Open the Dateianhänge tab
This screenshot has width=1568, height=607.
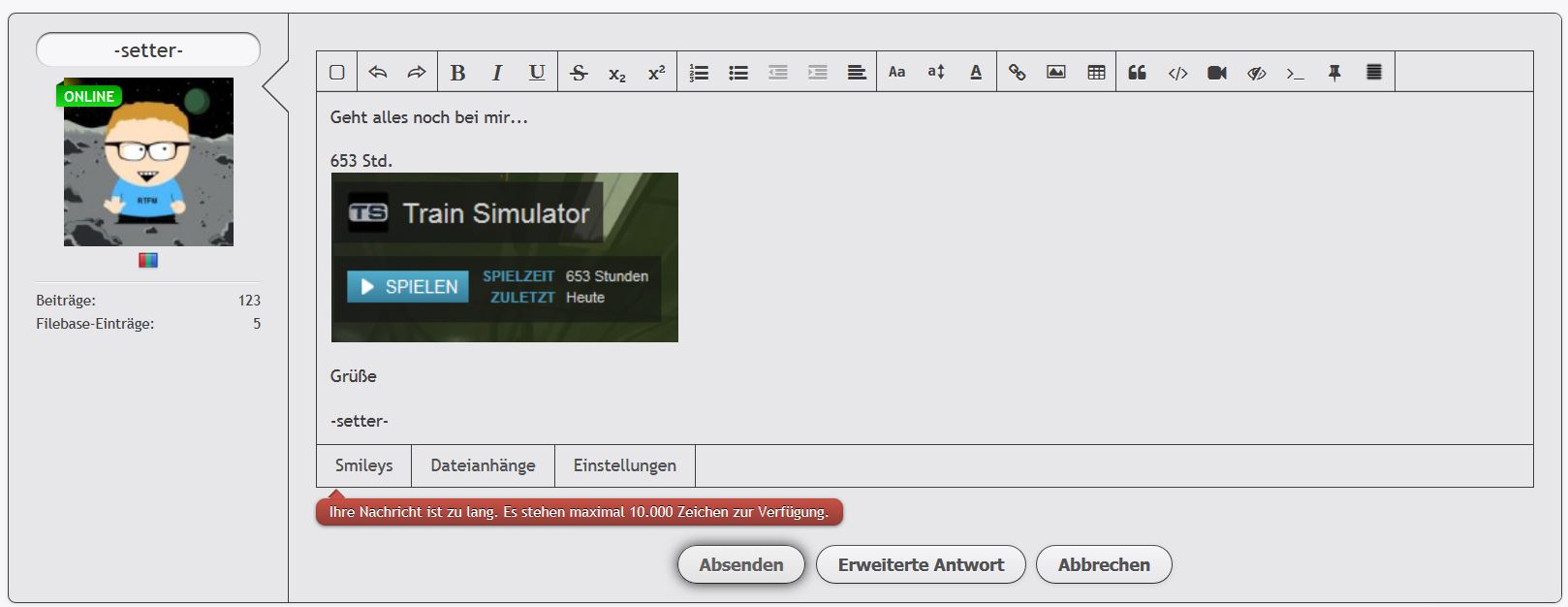(484, 465)
